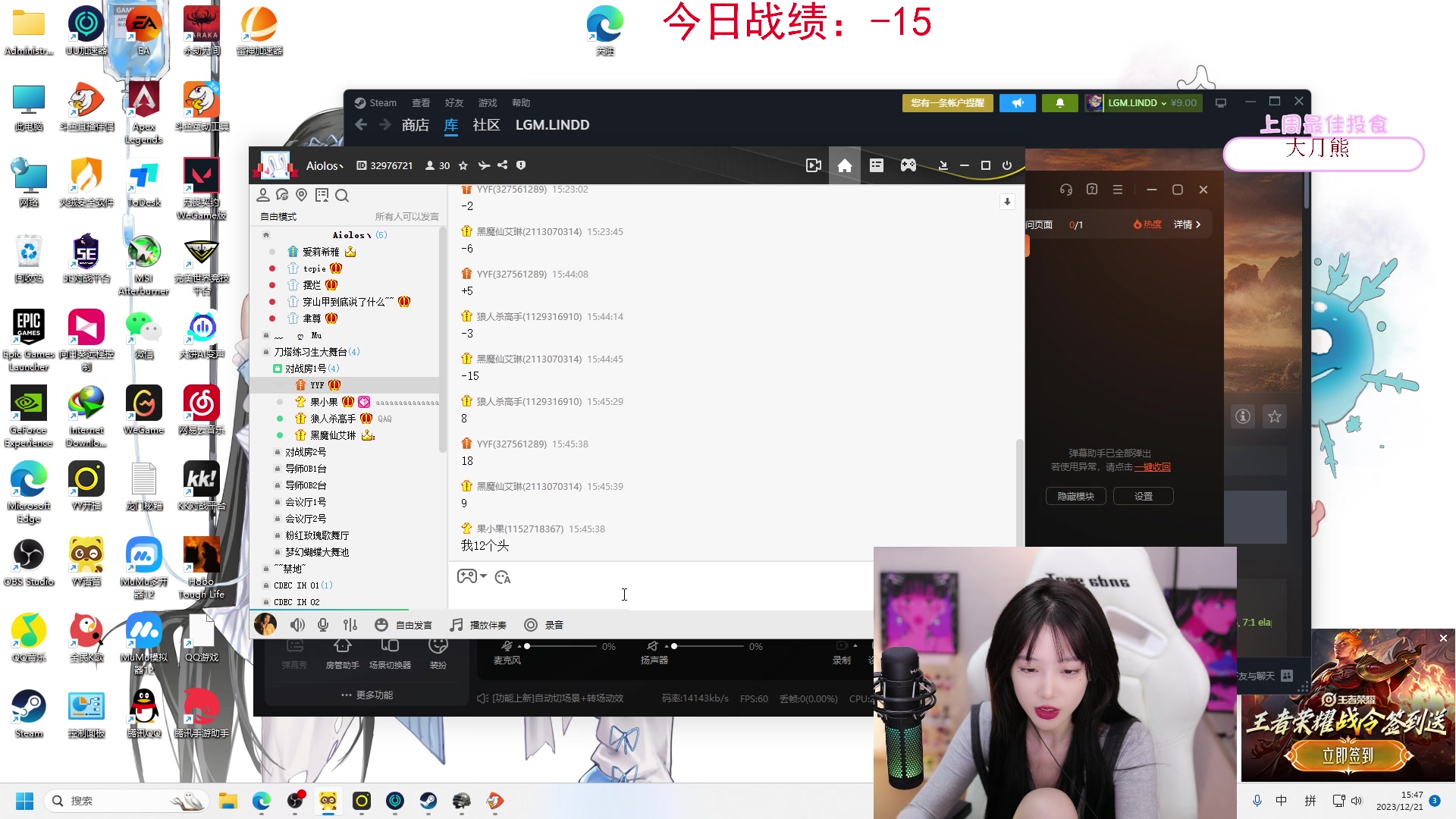This screenshot has height=819, width=1456.
Task: Click Steam megaphone announcements icon
Action: (x=1018, y=103)
